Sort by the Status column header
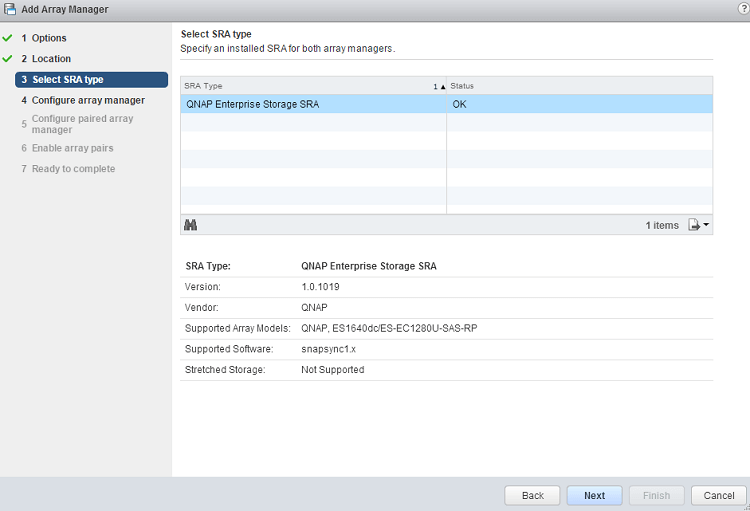This screenshot has width=750, height=511. pyautogui.click(x=578, y=86)
